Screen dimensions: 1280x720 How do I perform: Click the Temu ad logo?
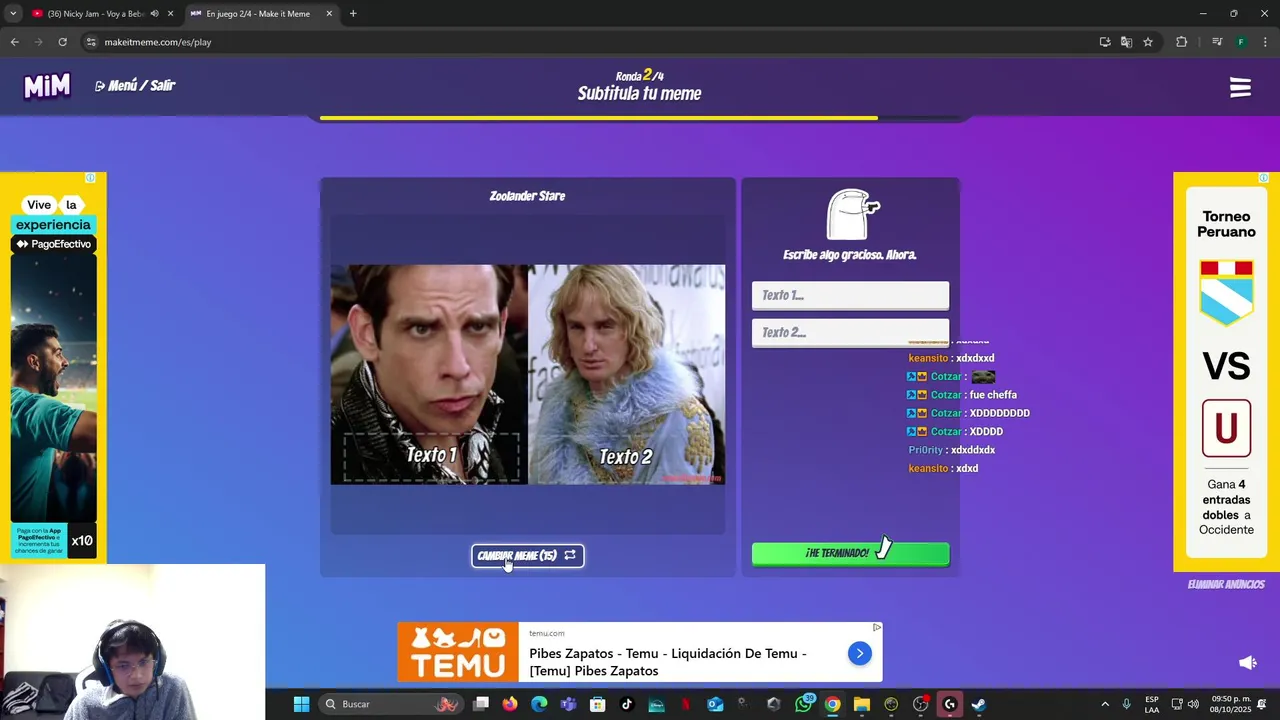coord(458,652)
